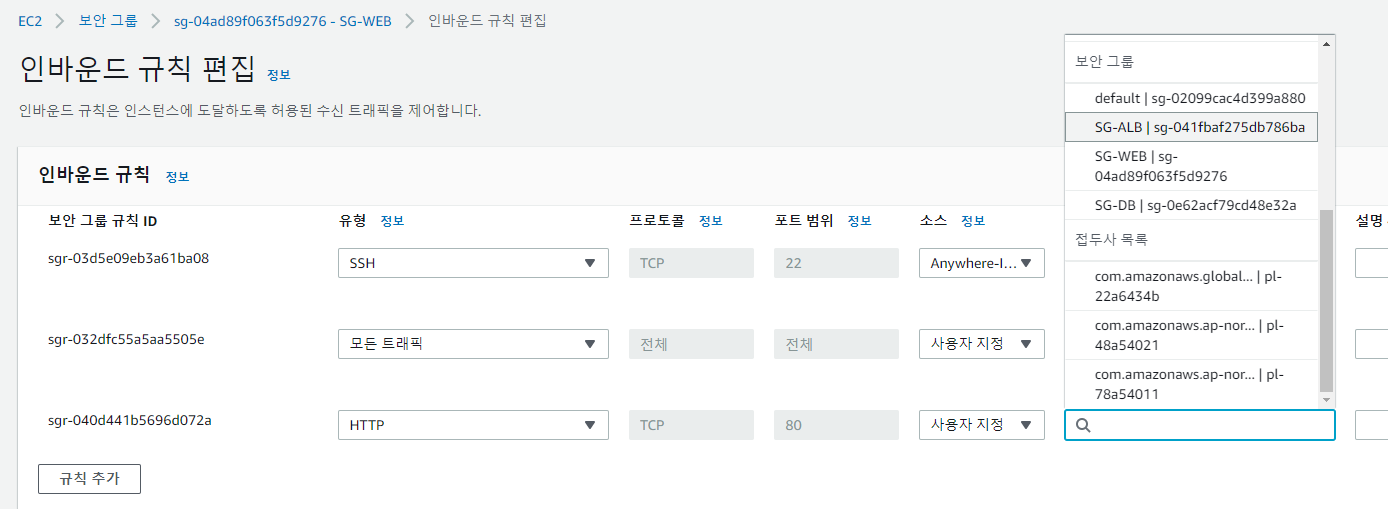
Task: Click the 규칙 추가 button
Action: (x=89, y=479)
